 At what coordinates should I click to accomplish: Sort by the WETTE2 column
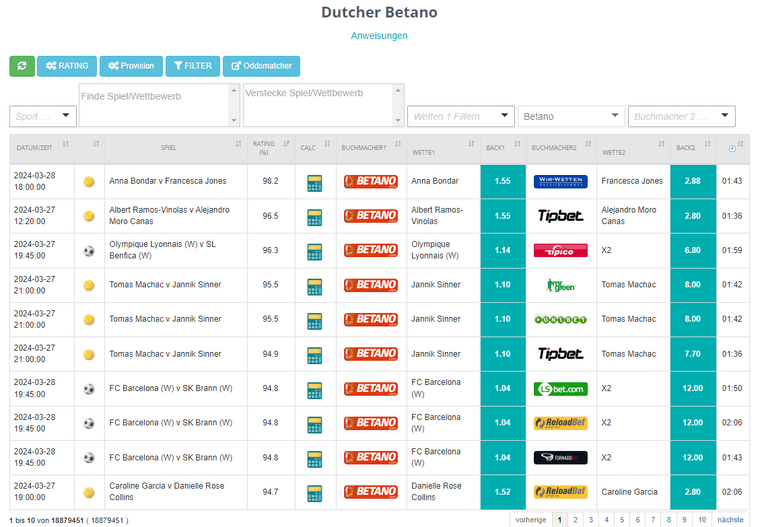[x=633, y=148]
